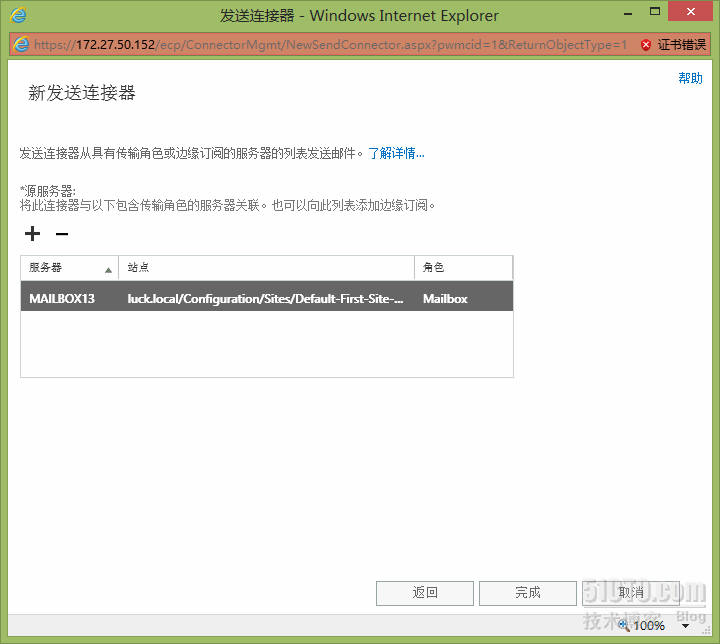Viewport: 720px width, 644px height.
Task: Open the 了解详情 link
Action: click(x=396, y=153)
